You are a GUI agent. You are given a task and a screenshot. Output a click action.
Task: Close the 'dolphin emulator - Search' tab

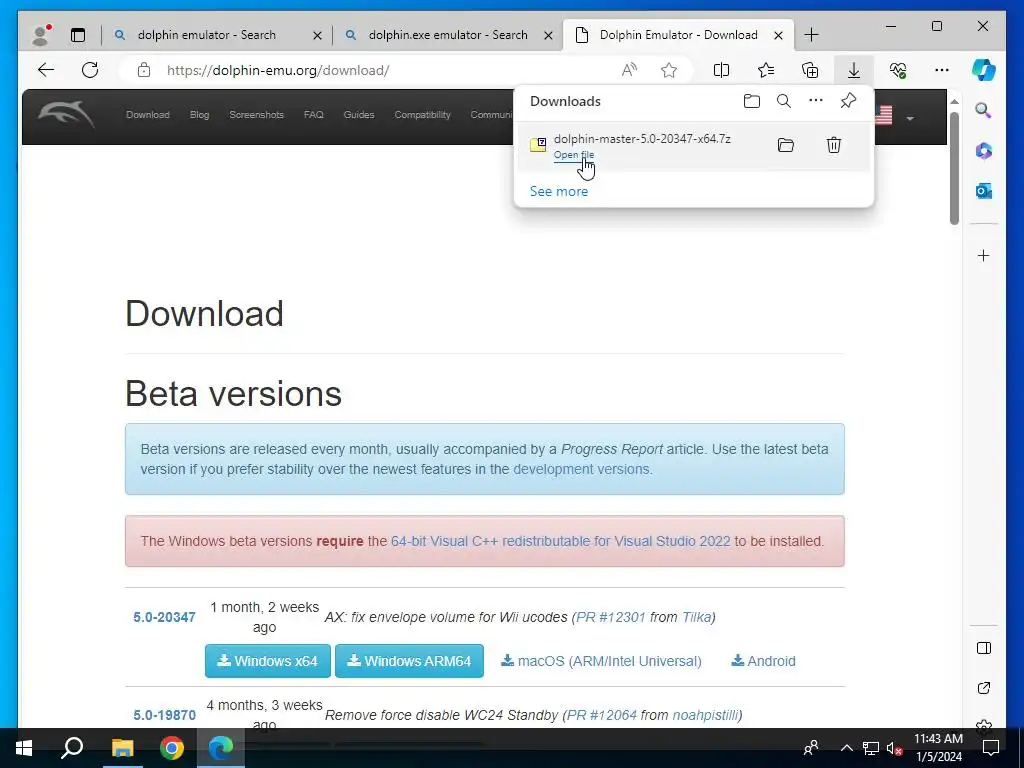317,35
